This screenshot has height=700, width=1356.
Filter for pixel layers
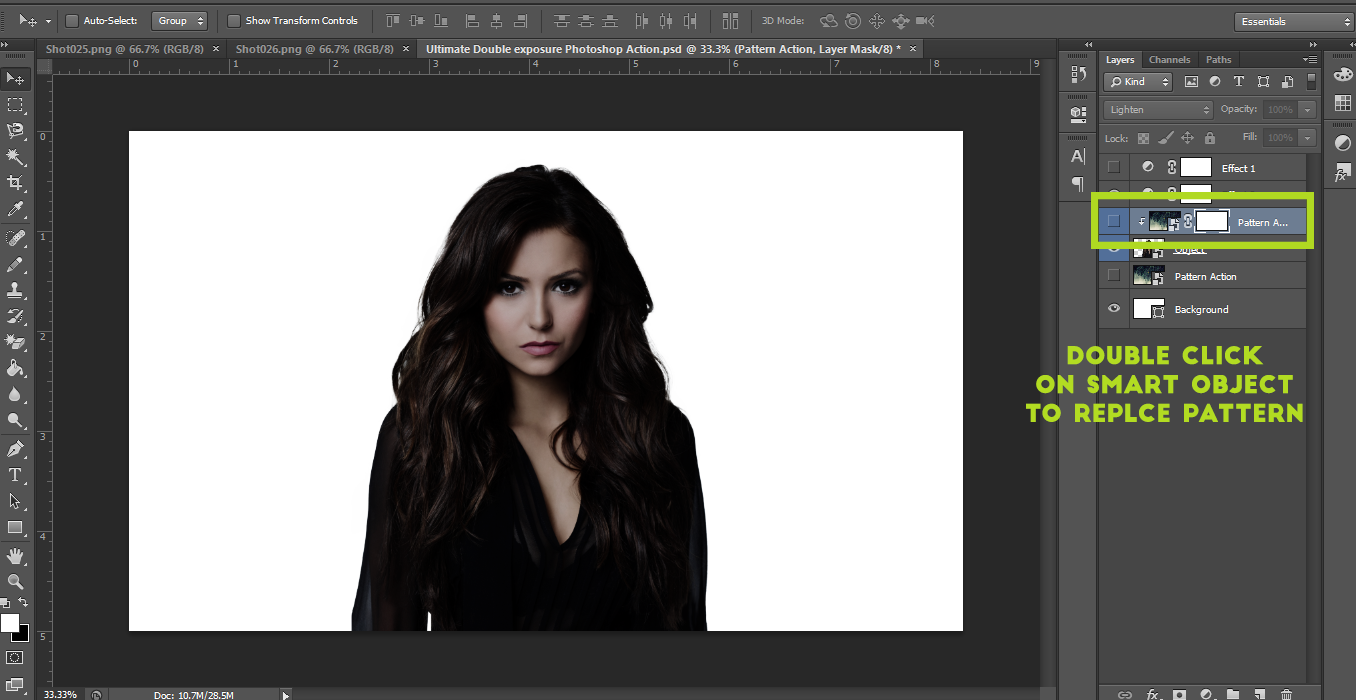(x=1191, y=82)
